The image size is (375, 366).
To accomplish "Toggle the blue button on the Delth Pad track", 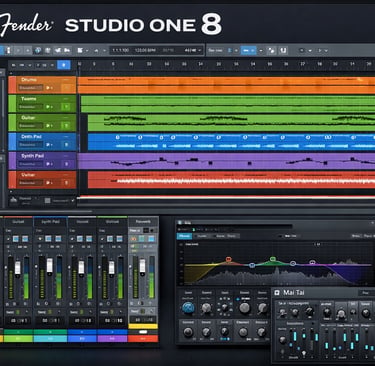I will coord(66,145).
